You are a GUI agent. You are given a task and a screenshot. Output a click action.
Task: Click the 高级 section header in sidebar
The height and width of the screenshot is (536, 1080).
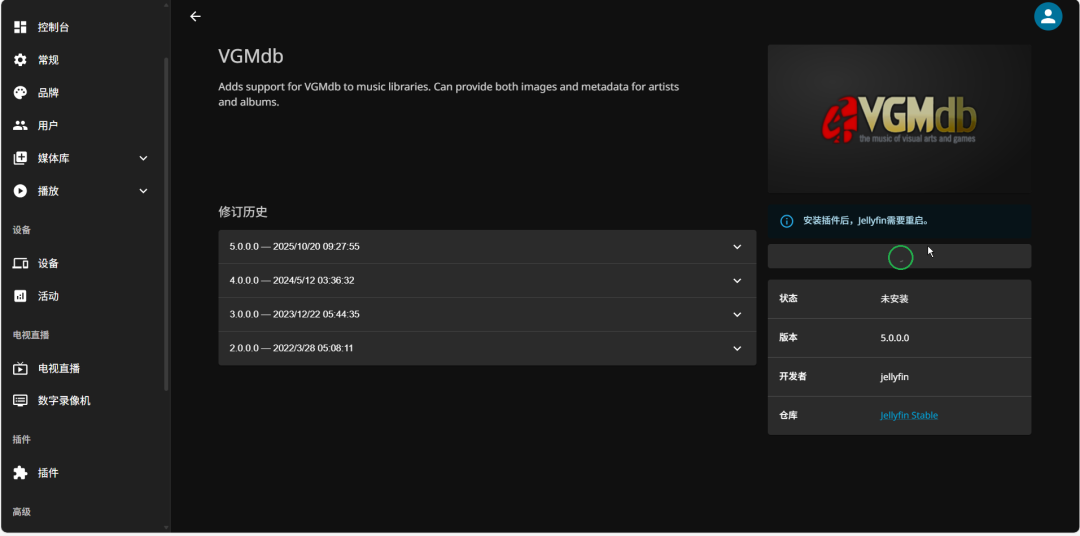point(21,512)
